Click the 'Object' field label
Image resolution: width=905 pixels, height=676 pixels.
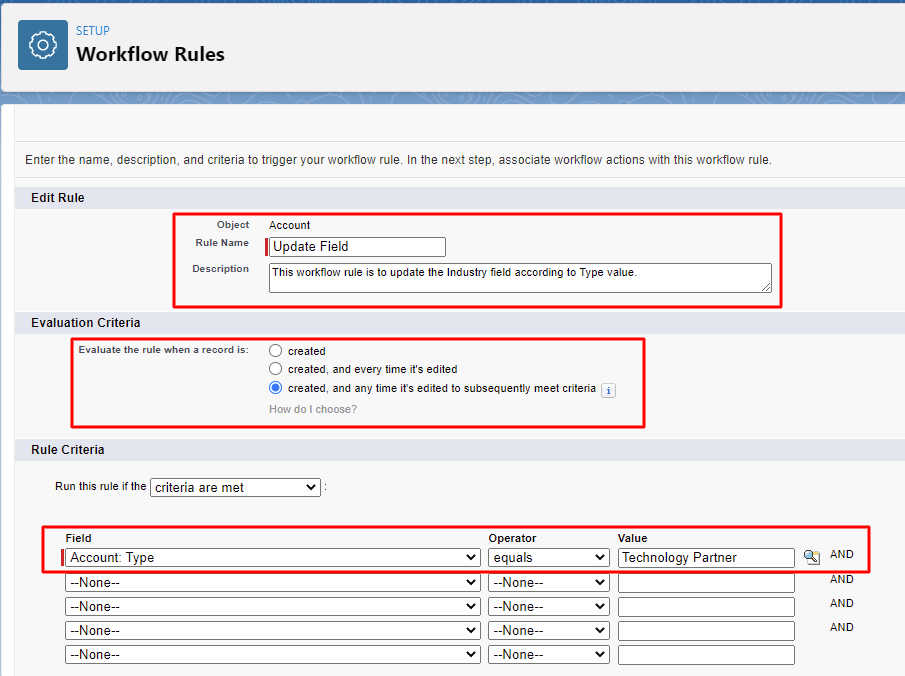click(x=233, y=225)
